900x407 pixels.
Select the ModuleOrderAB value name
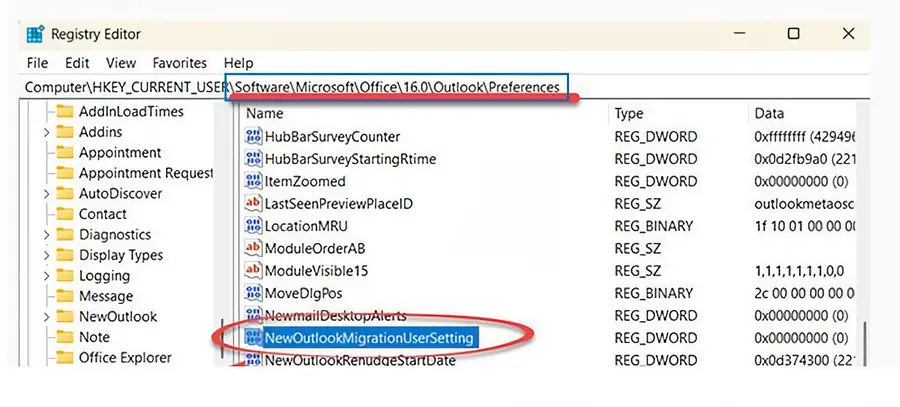point(315,249)
